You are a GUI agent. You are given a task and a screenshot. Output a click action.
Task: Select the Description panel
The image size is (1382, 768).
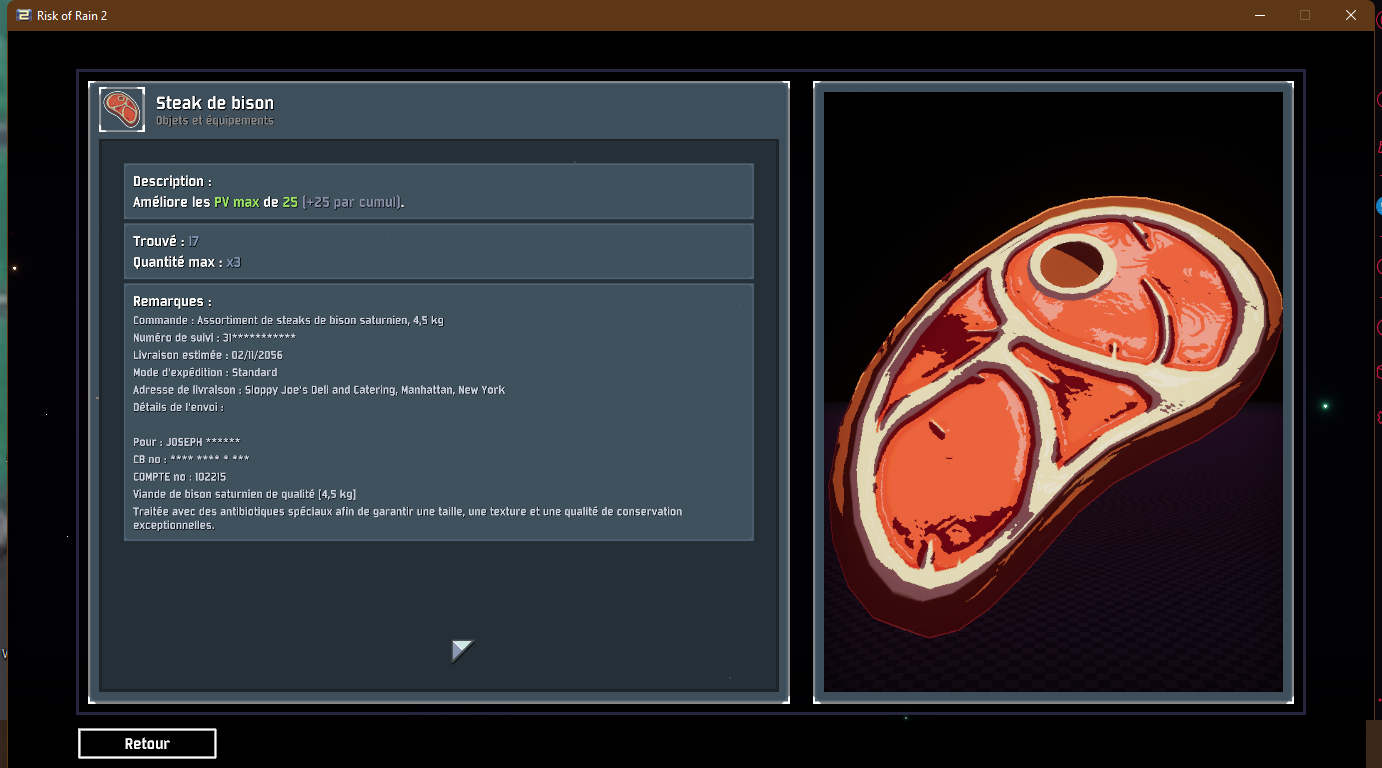tap(438, 191)
